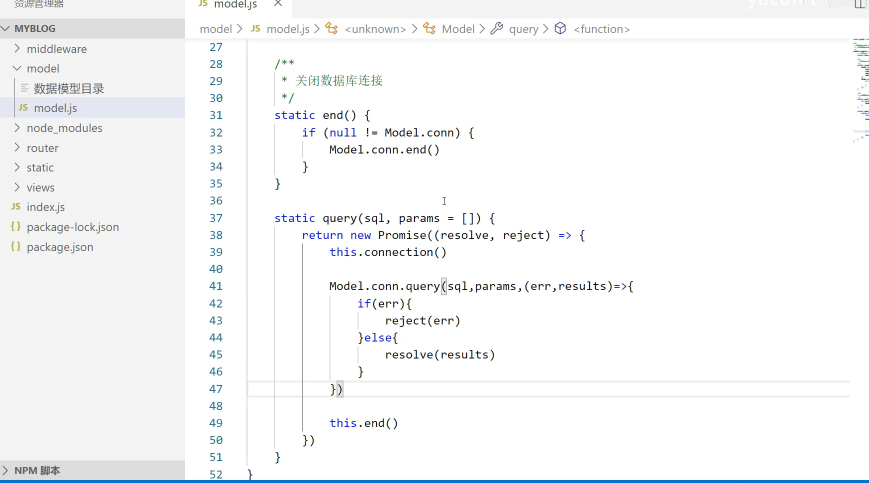Open package.json file
Image resolution: width=869 pixels, height=483 pixels.
(x=60, y=247)
